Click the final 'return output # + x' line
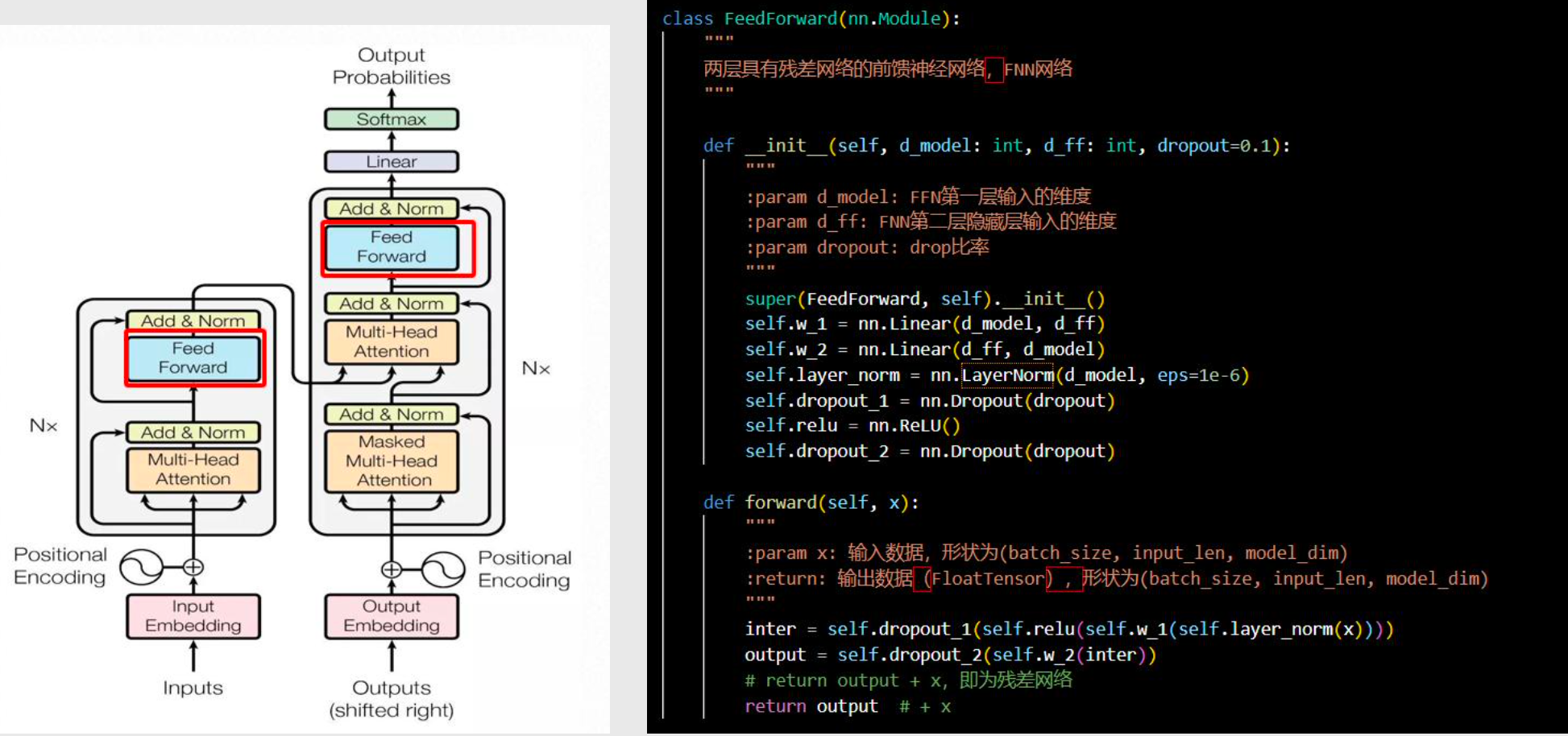This screenshot has height=736, width=1568. click(x=848, y=707)
